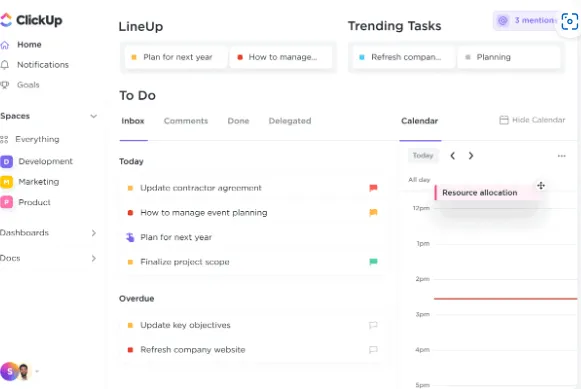This screenshot has height=389, width=581.
Task: Switch to the Done tab
Action: 238,121
